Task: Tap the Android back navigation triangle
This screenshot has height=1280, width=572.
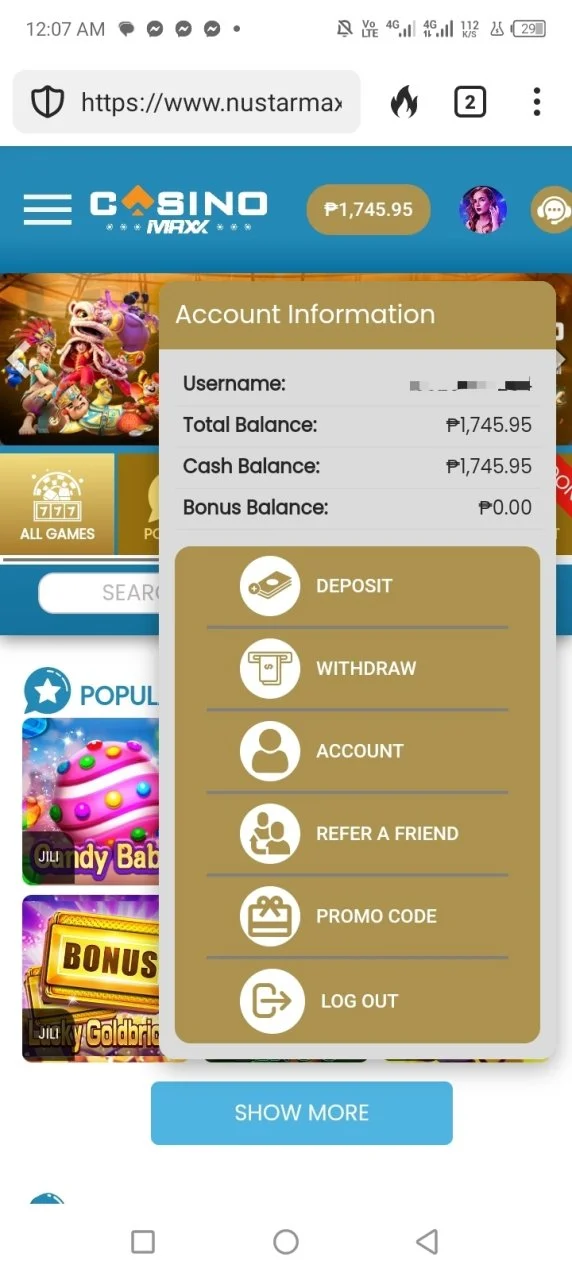Action: pos(427,1242)
